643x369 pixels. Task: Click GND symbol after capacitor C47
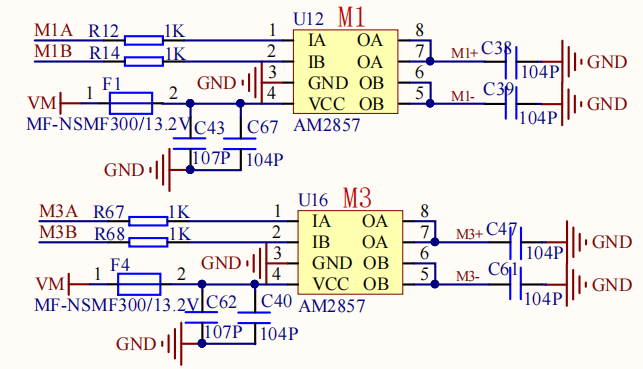pyautogui.click(x=577, y=243)
